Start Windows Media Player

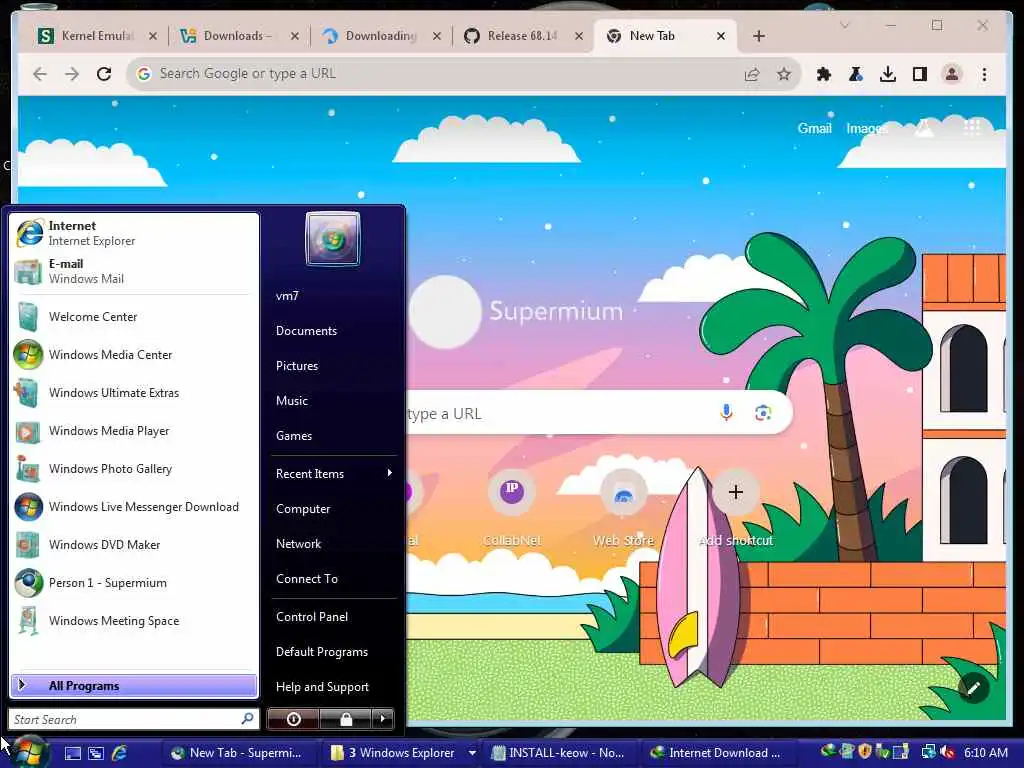pyautogui.click(x=134, y=431)
